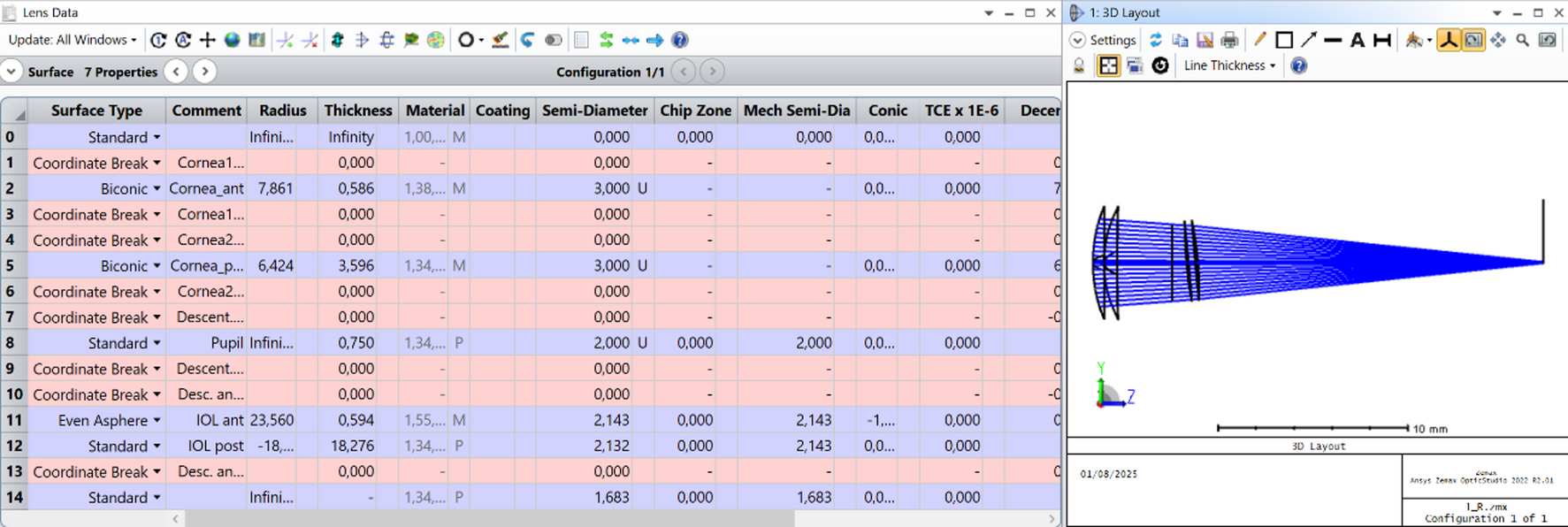Viewport: 1568px width, 527px height.
Task: Click the Semi-Diameter column header
Action: pyautogui.click(x=594, y=111)
